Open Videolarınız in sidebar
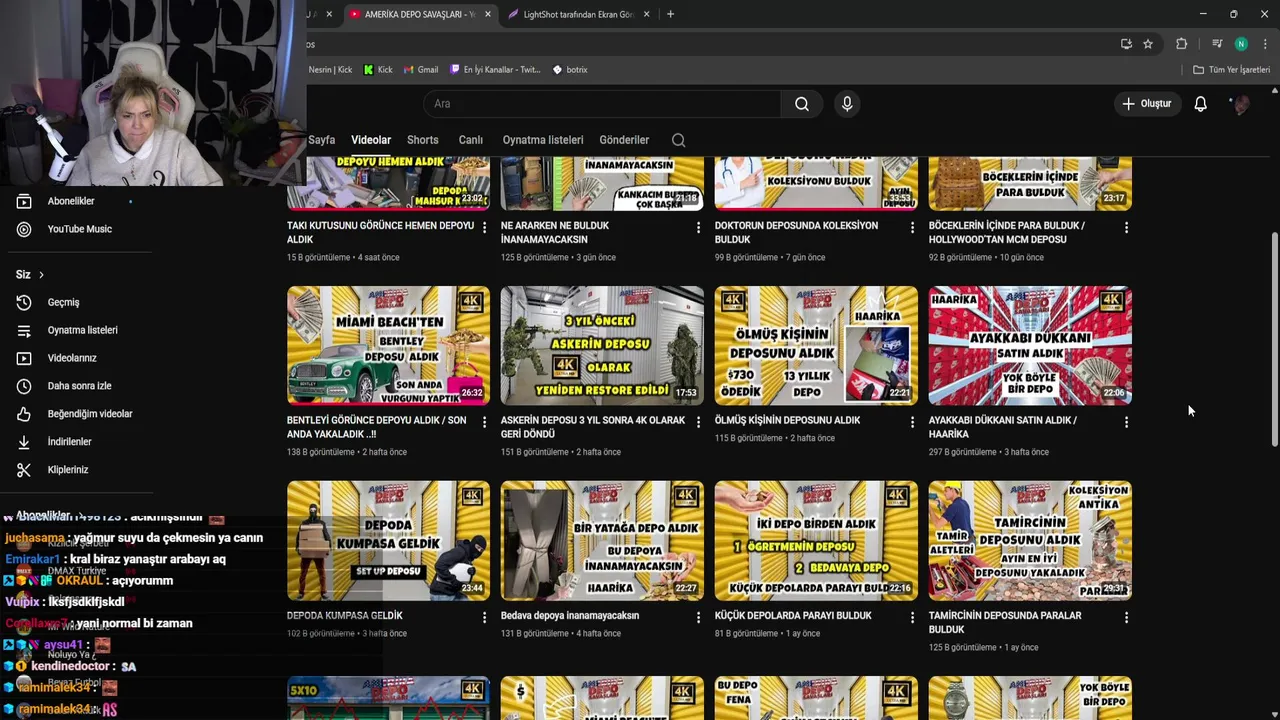The width and height of the screenshot is (1280, 720). click(x=70, y=358)
